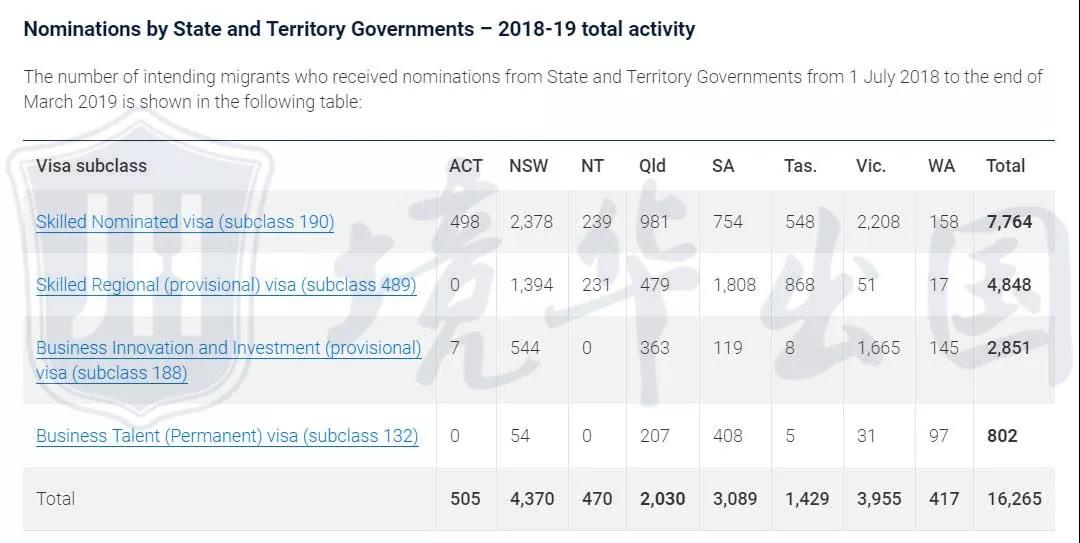Click the NSW column header
This screenshot has width=1080, height=543.
tap(529, 166)
